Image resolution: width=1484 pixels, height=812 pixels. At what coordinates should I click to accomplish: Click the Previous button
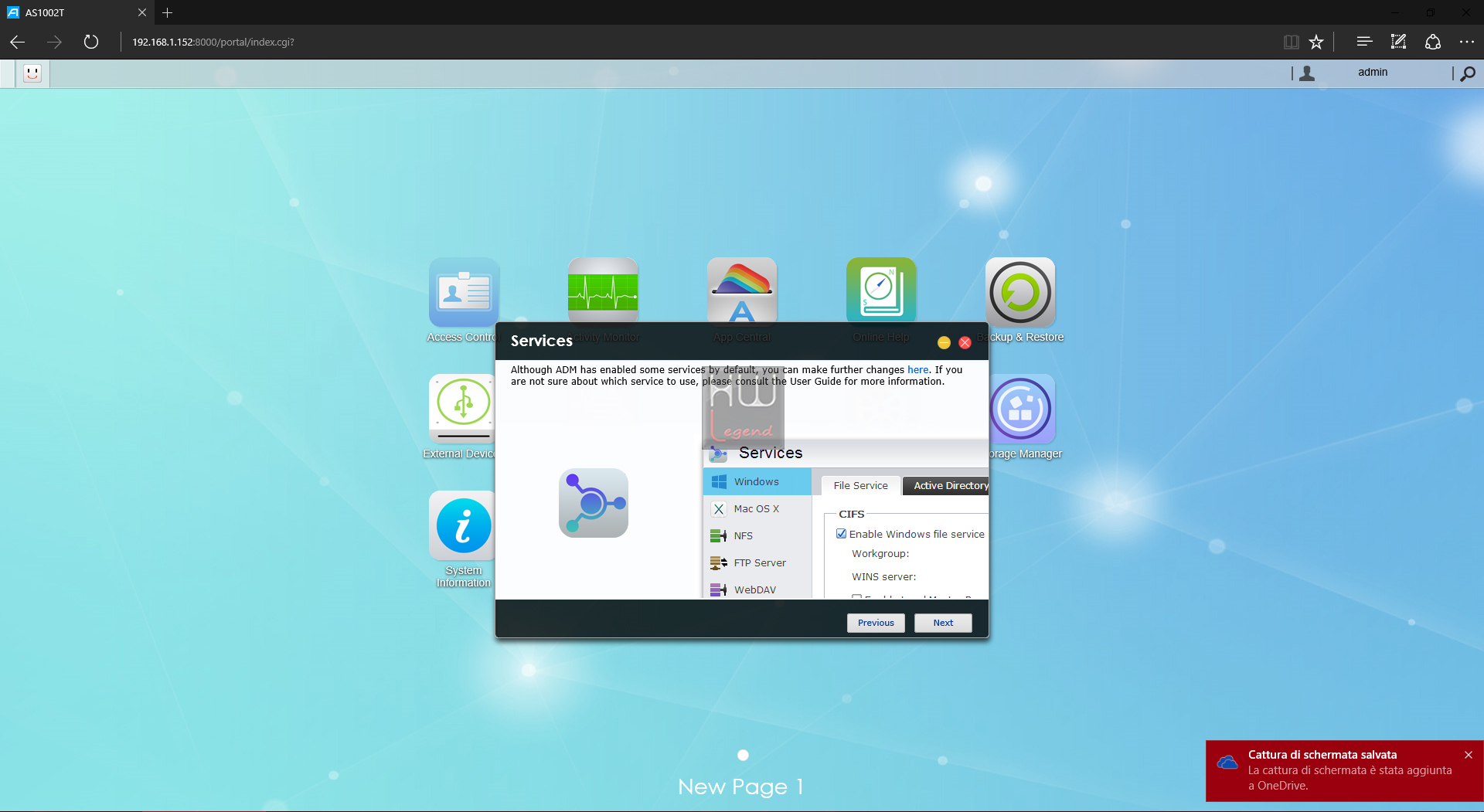point(876,623)
